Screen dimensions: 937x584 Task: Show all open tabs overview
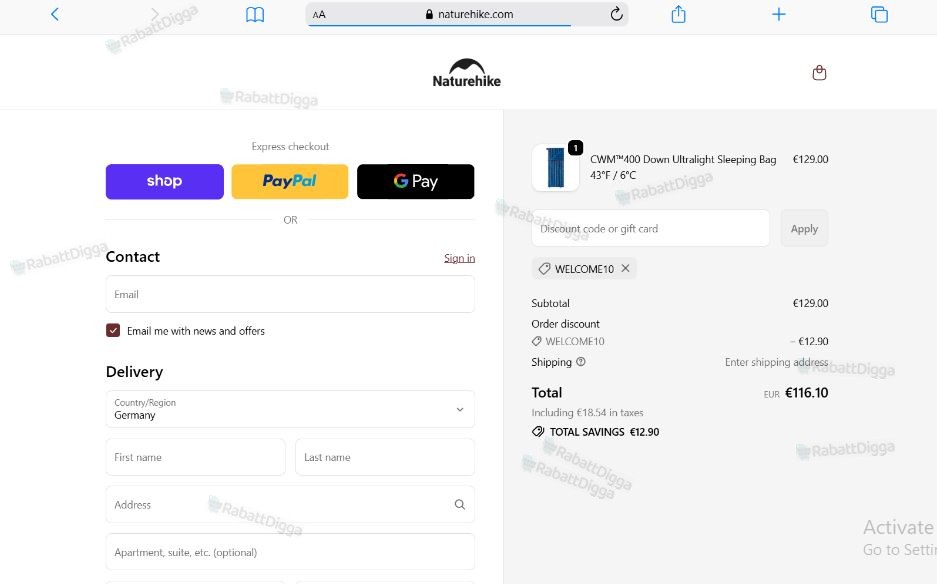[879, 14]
